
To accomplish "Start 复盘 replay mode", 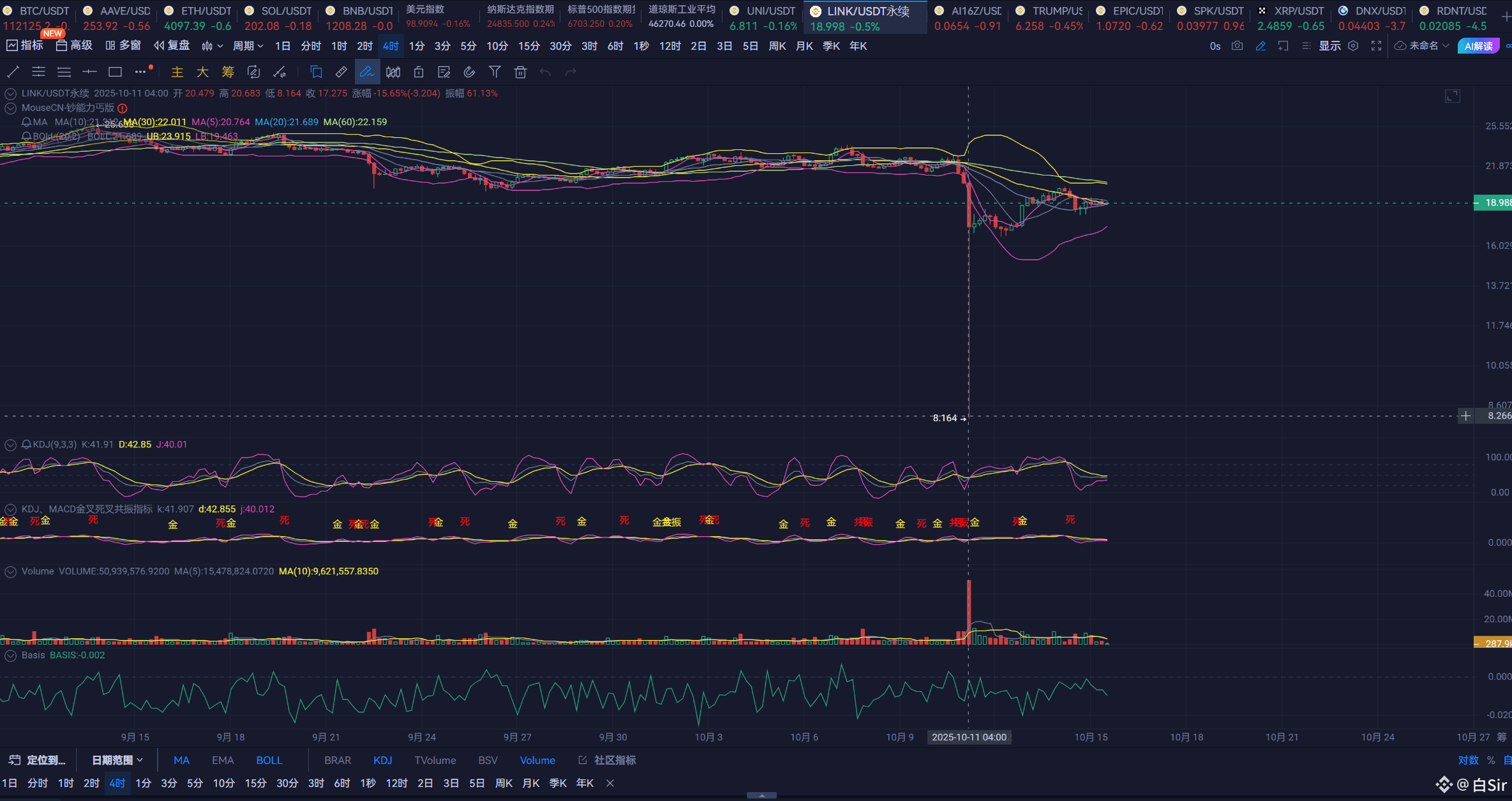I will [172, 46].
